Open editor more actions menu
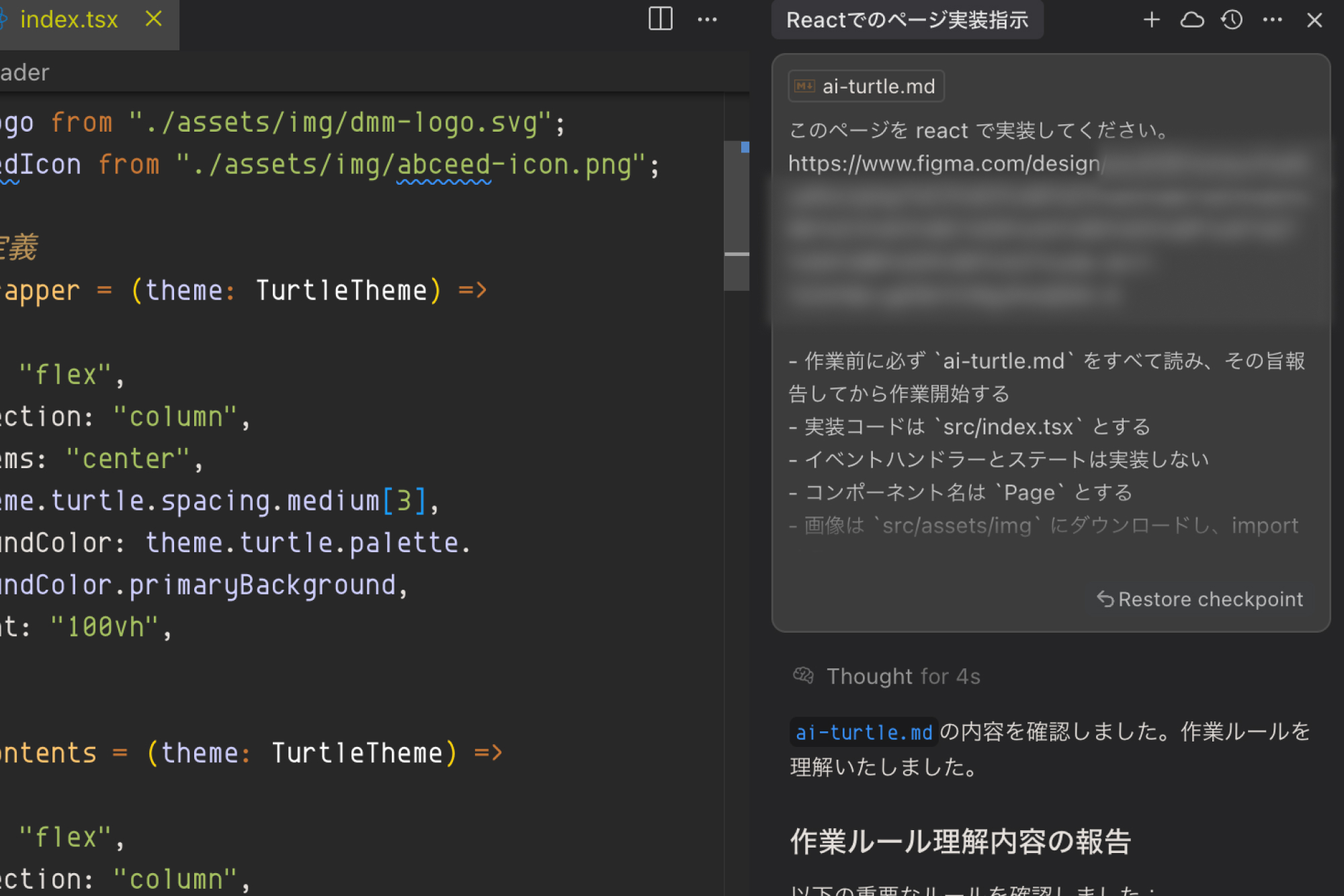The width and height of the screenshot is (1344, 896). coord(707,19)
